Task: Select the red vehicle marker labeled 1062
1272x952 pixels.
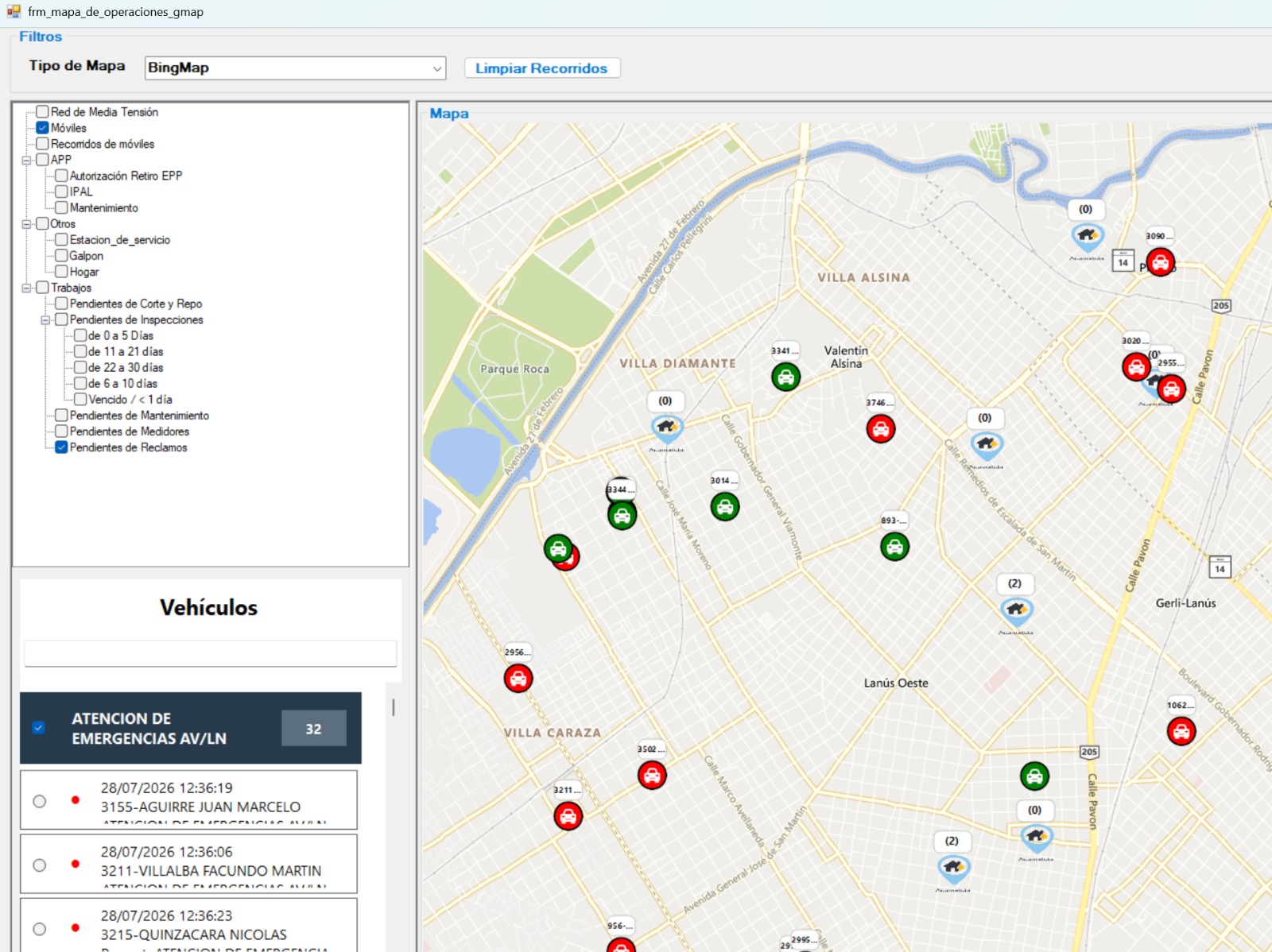Action: coord(1181,731)
